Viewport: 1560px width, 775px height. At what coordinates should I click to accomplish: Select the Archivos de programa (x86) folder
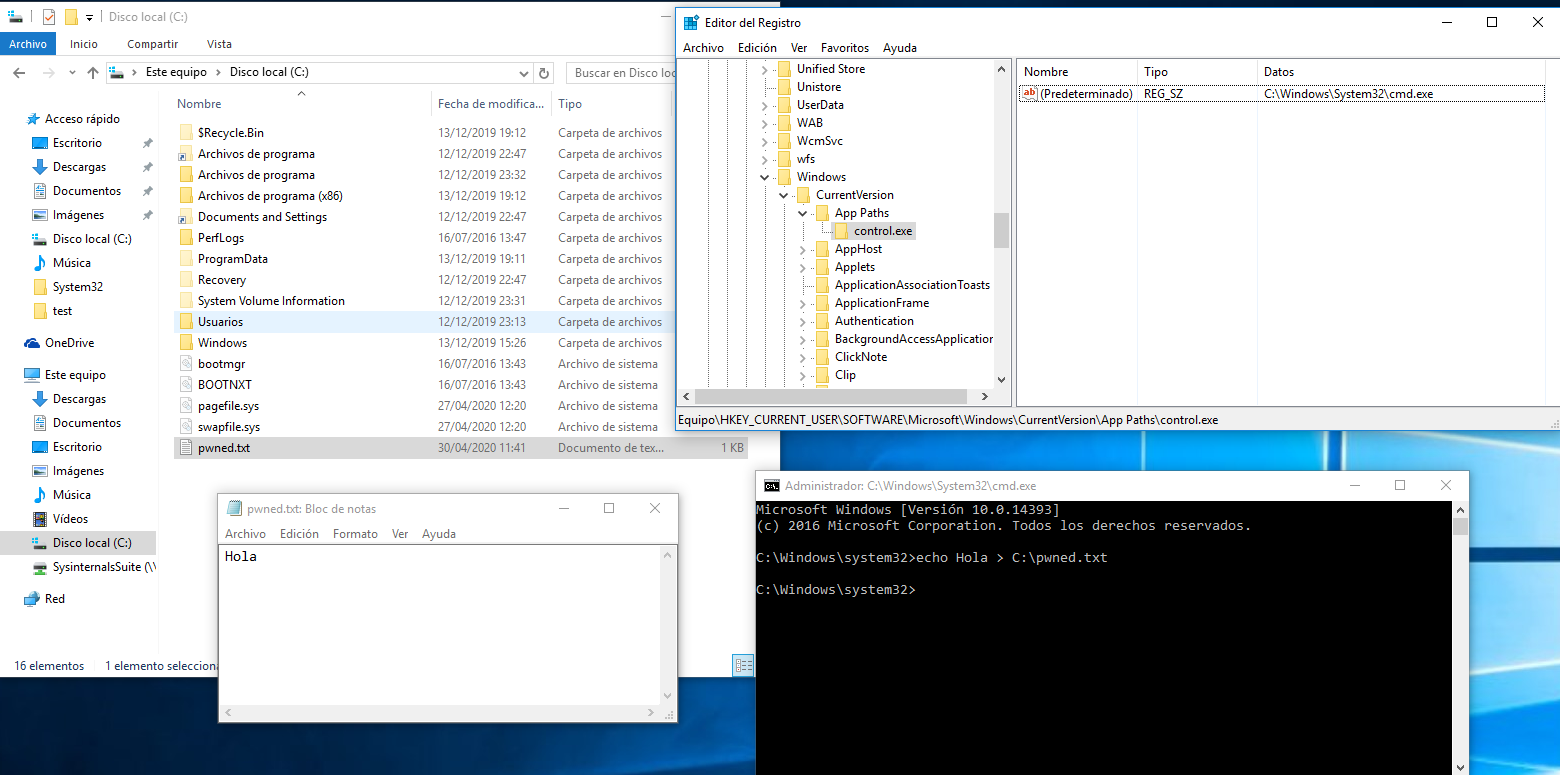(x=270, y=196)
